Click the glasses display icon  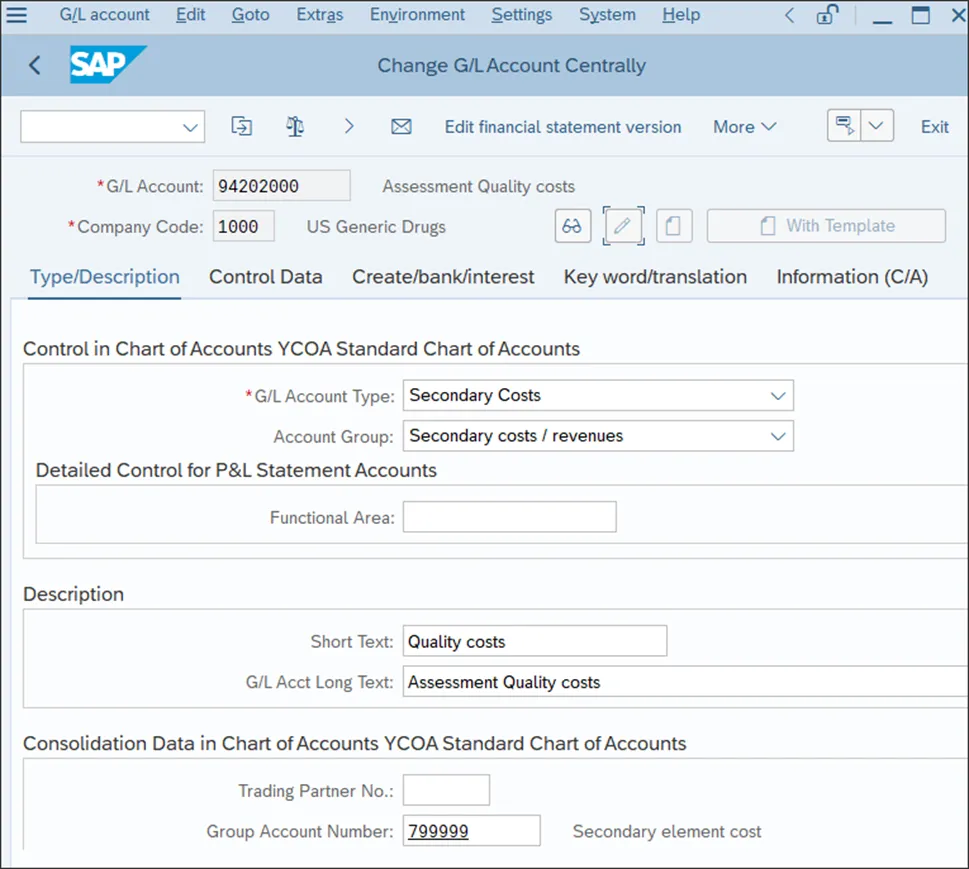pyautogui.click(x=572, y=226)
